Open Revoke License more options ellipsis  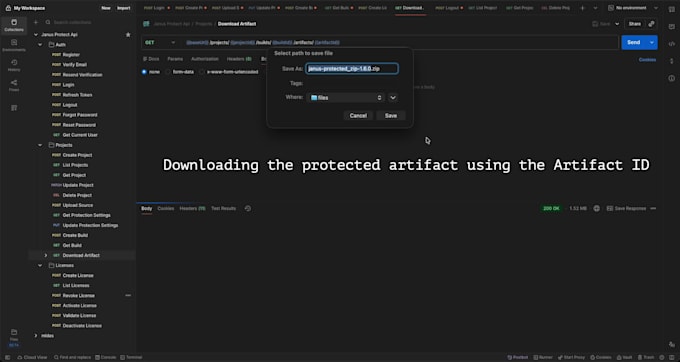coord(128,296)
